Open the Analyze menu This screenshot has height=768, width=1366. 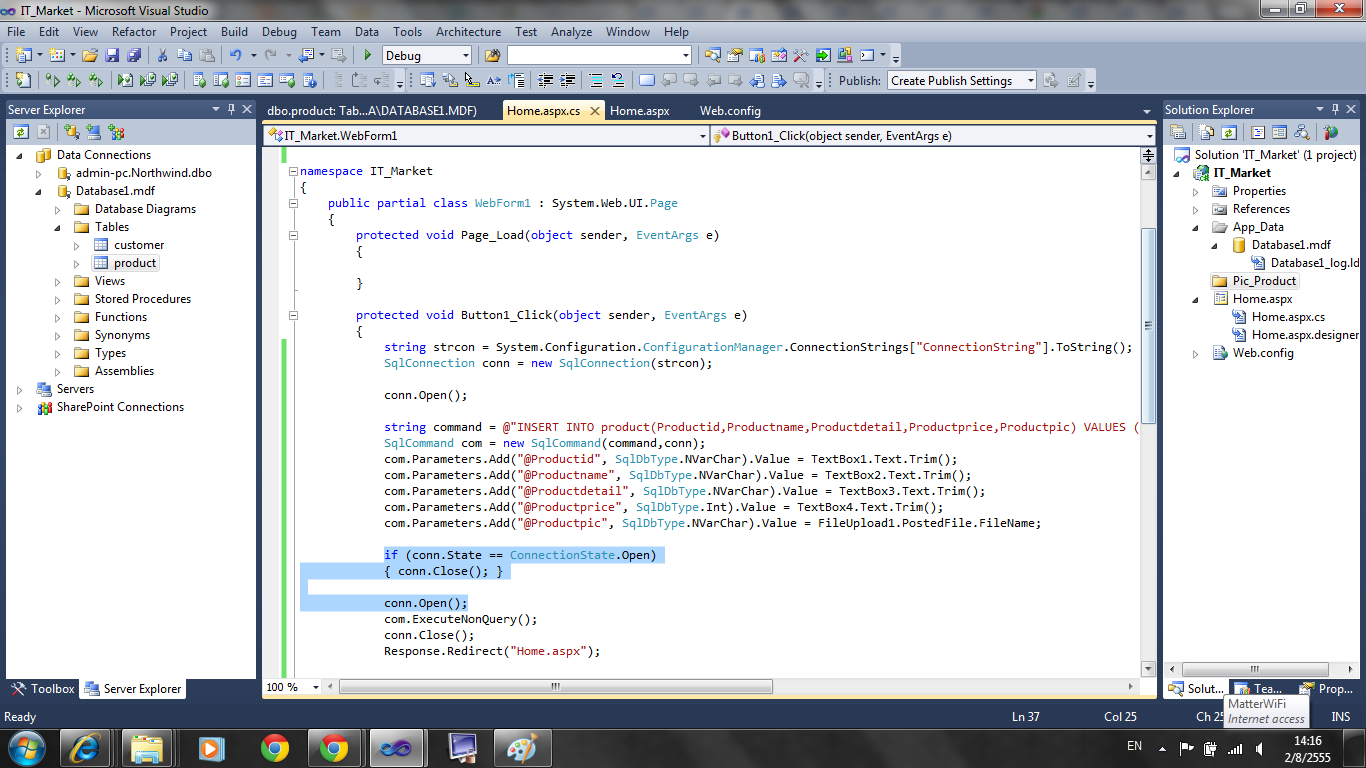point(571,32)
